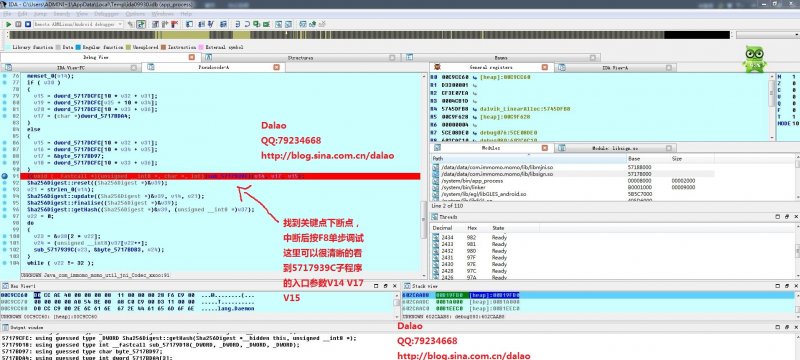Viewport: 800px width, 360px height.
Task: Switch to the Module: libsign.so tab
Action: [614, 148]
